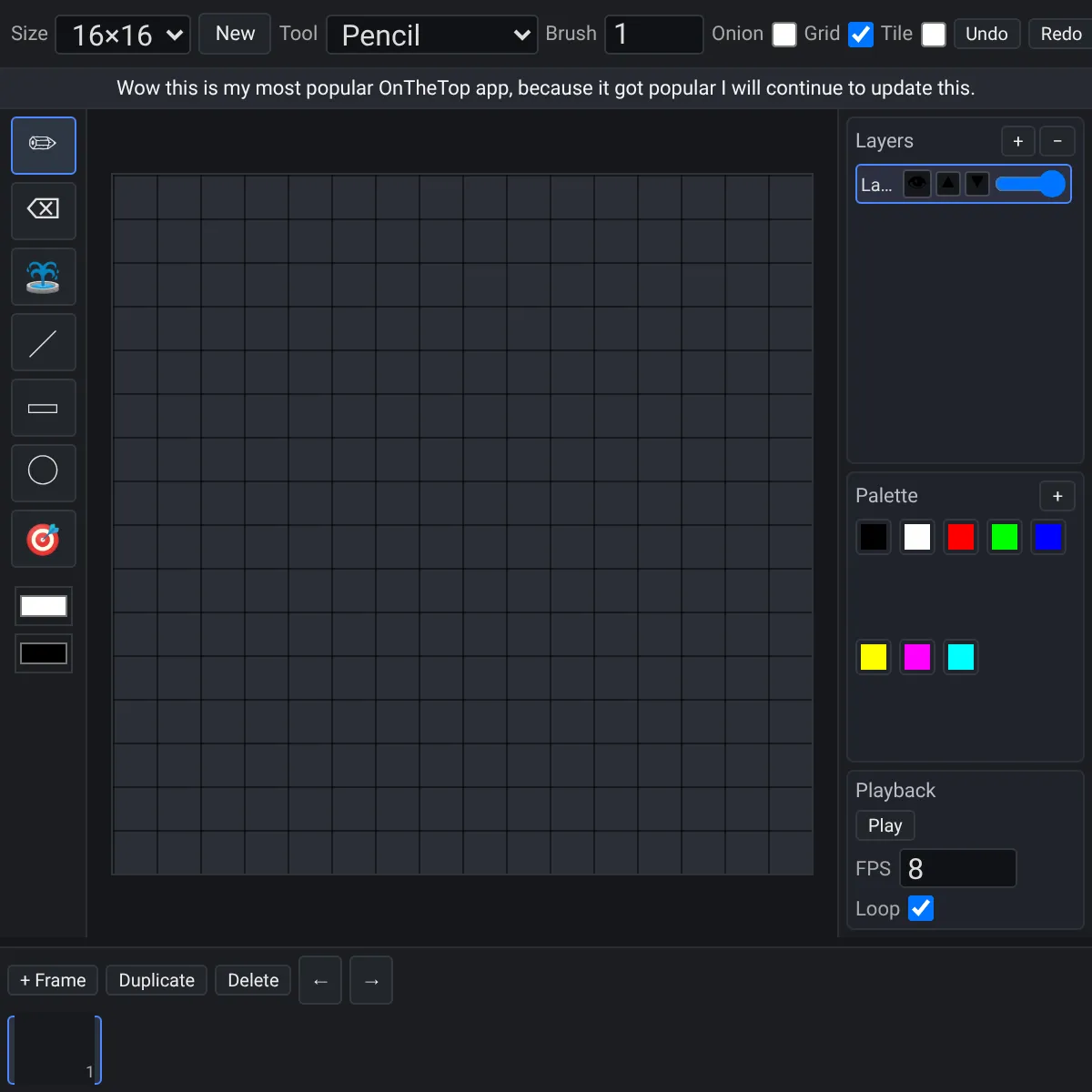Go to previous frame arrow
1092x1092 pixels.
320,980
